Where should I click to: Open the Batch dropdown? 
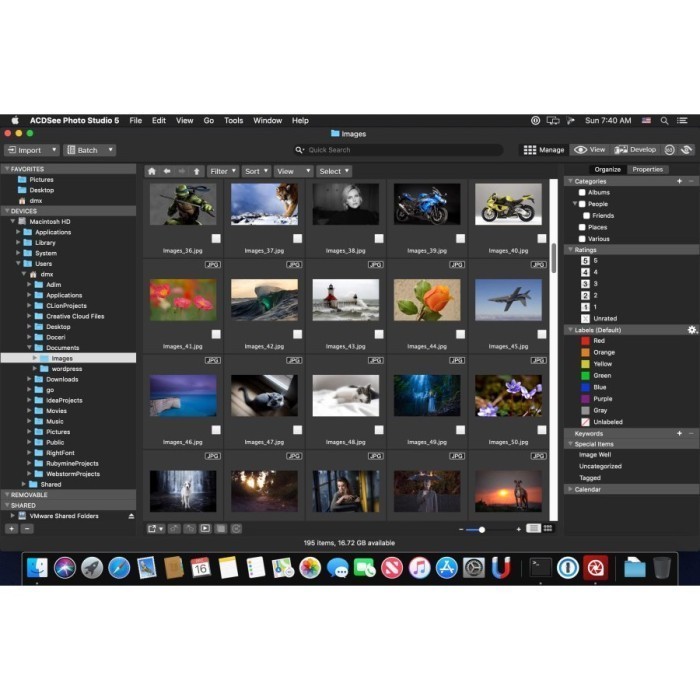pos(89,150)
